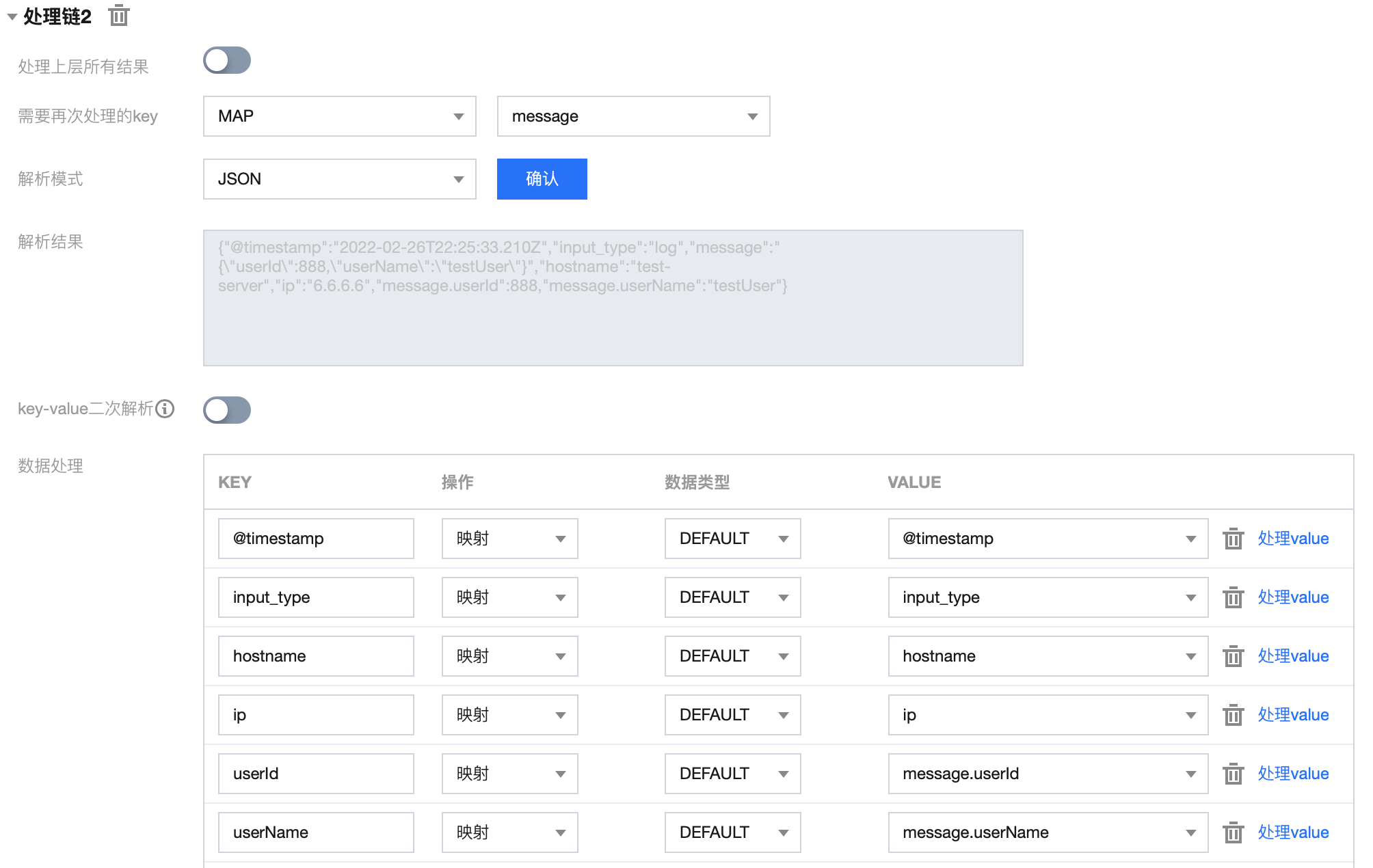This screenshot has width=1373, height=868.
Task: Open the JSON 解析模式 dropdown
Action: (339, 179)
